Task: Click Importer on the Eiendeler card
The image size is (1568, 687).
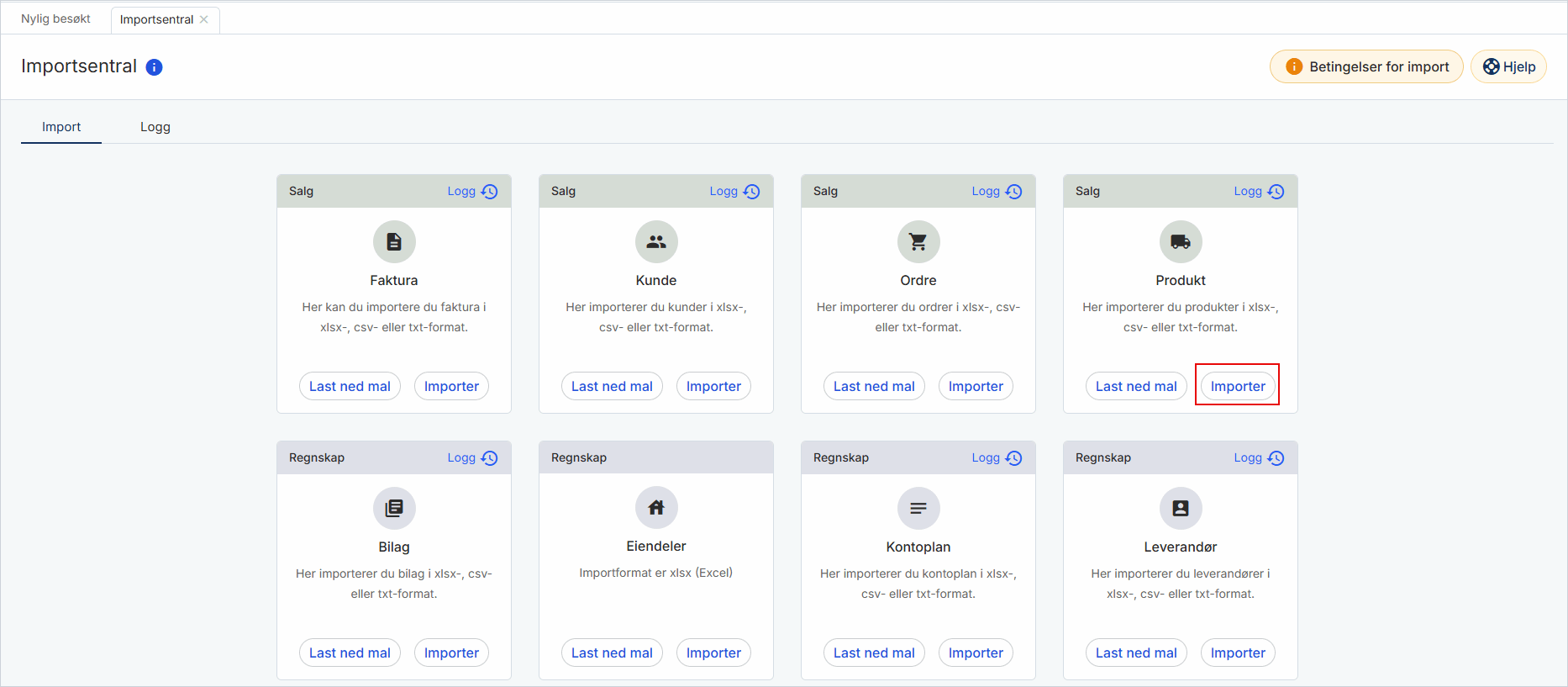Action: 713,653
